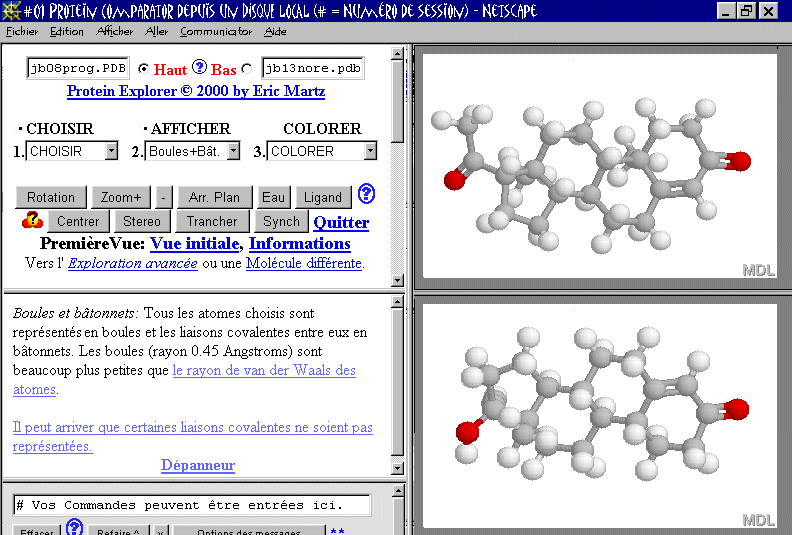Follow the Molécule différente link

pos(304,263)
